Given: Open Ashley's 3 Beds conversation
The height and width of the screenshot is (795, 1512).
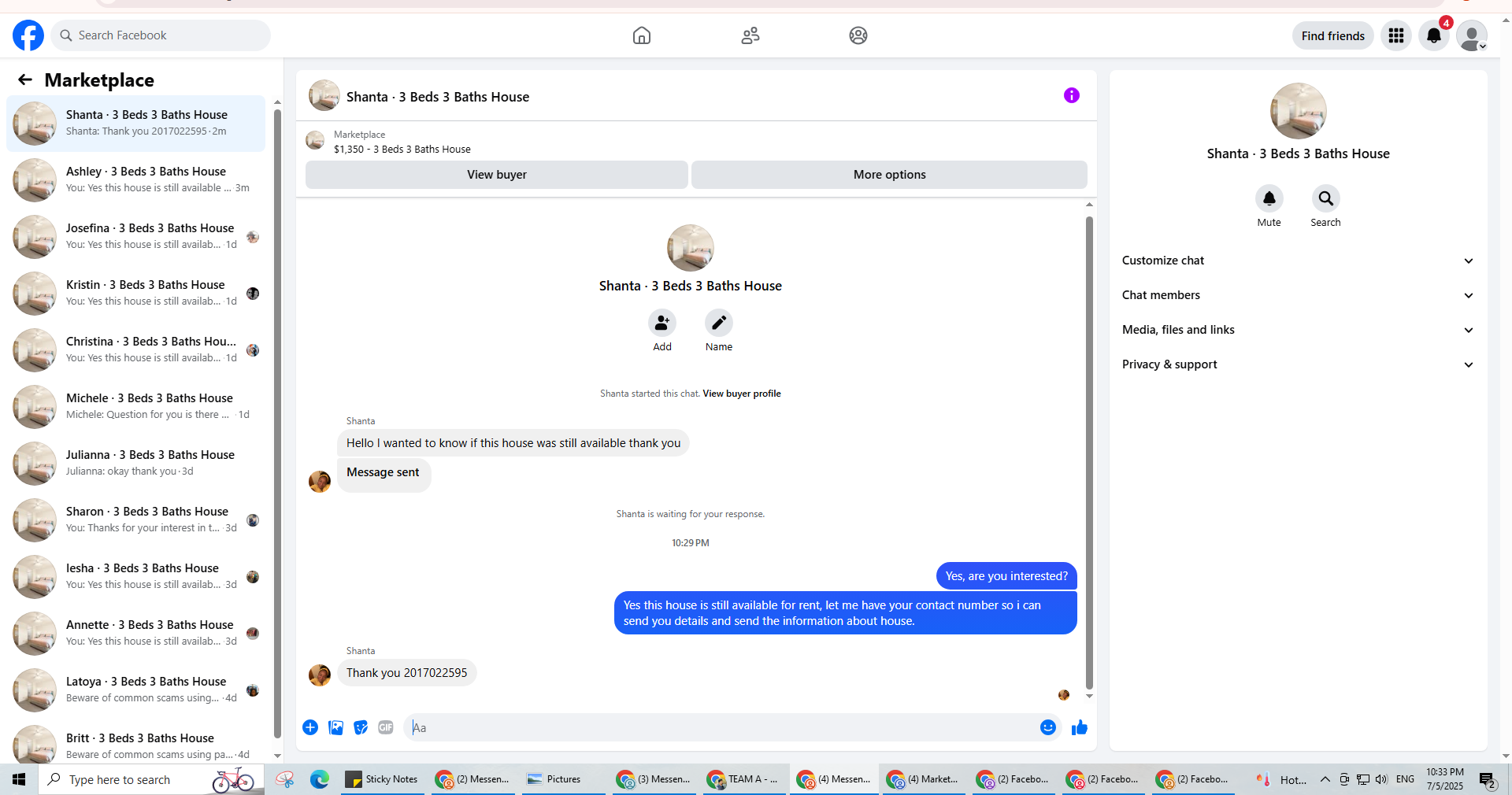Looking at the screenshot, I should coord(135,180).
